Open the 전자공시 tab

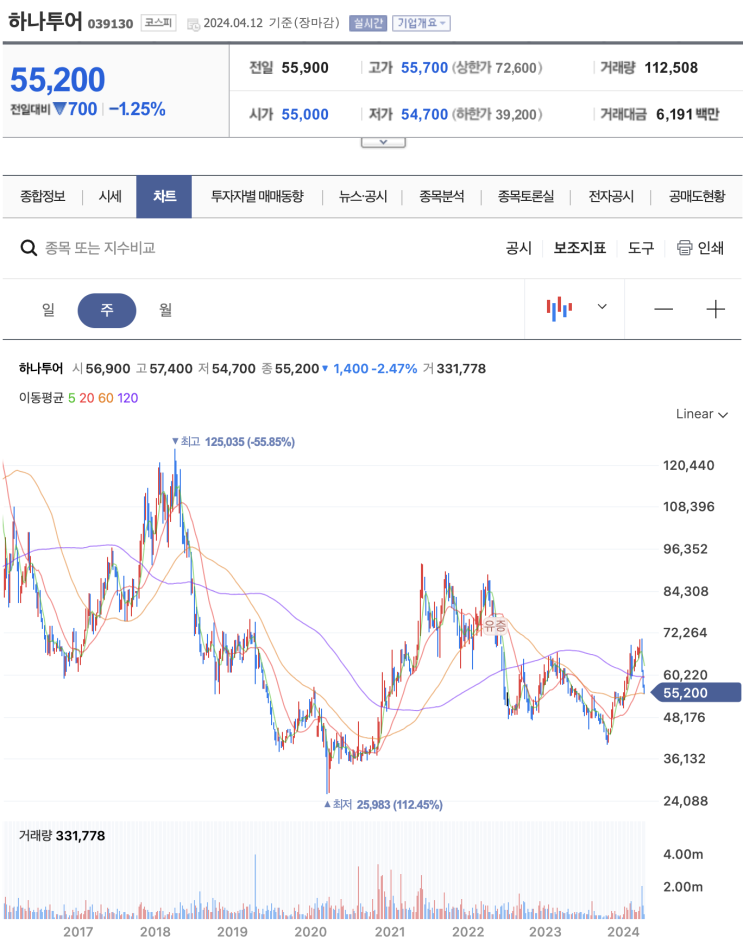(611, 196)
